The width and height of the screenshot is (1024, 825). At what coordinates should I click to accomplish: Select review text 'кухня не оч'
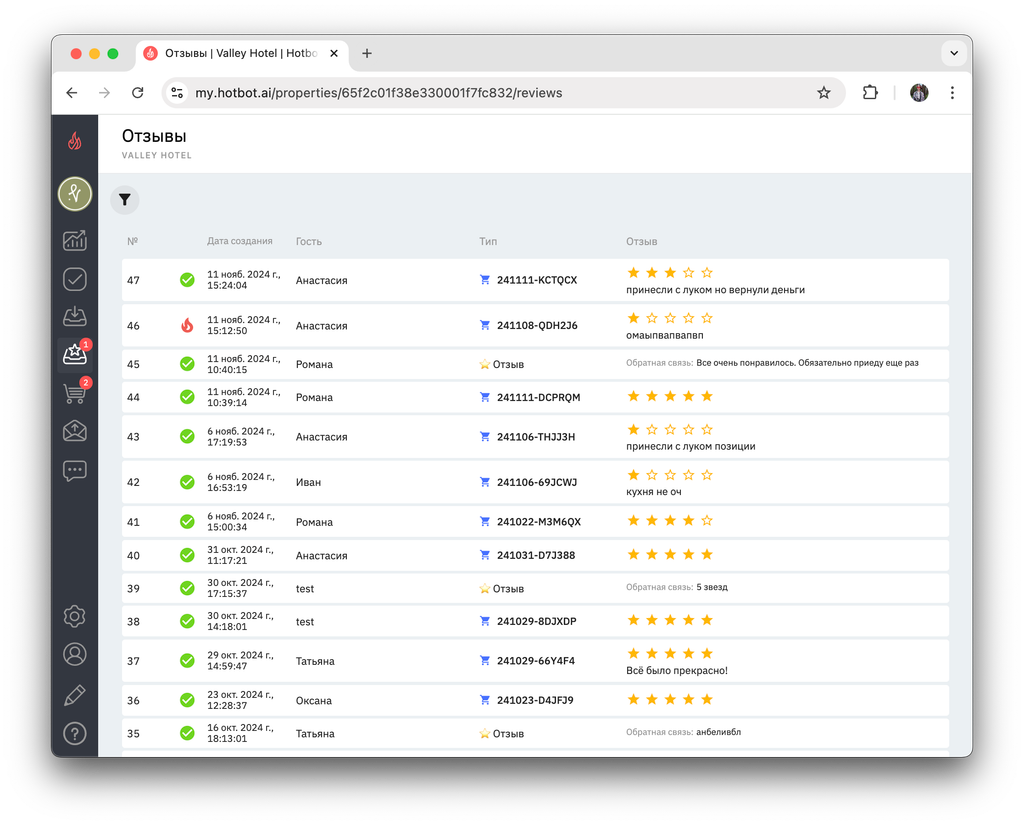(653, 492)
